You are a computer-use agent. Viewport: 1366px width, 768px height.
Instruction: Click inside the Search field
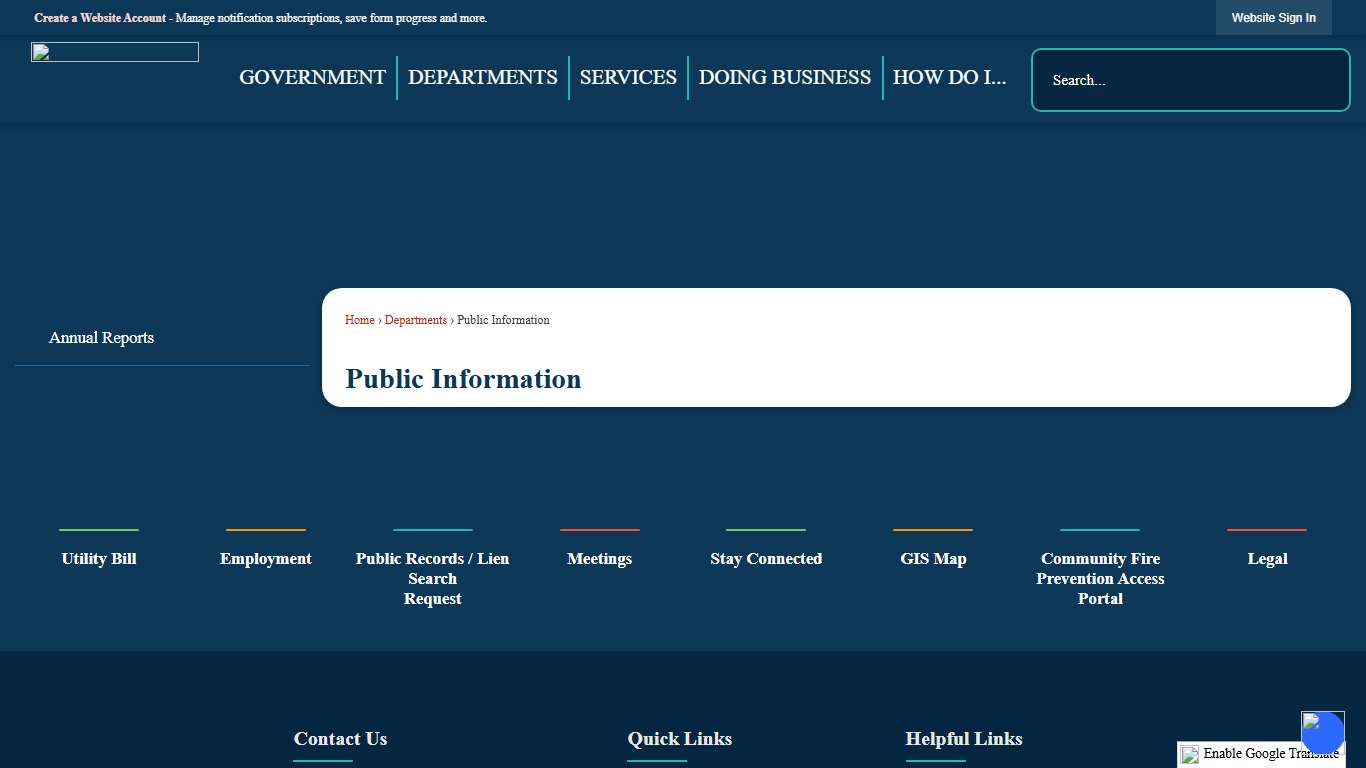(x=1190, y=80)
